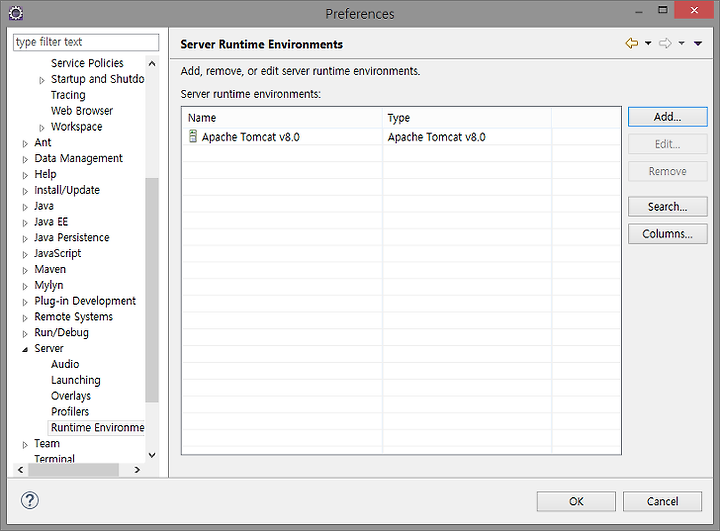This screenshot has height=531, width=720.
Task: Focus the type filter text field
Action: click(86, 42)
